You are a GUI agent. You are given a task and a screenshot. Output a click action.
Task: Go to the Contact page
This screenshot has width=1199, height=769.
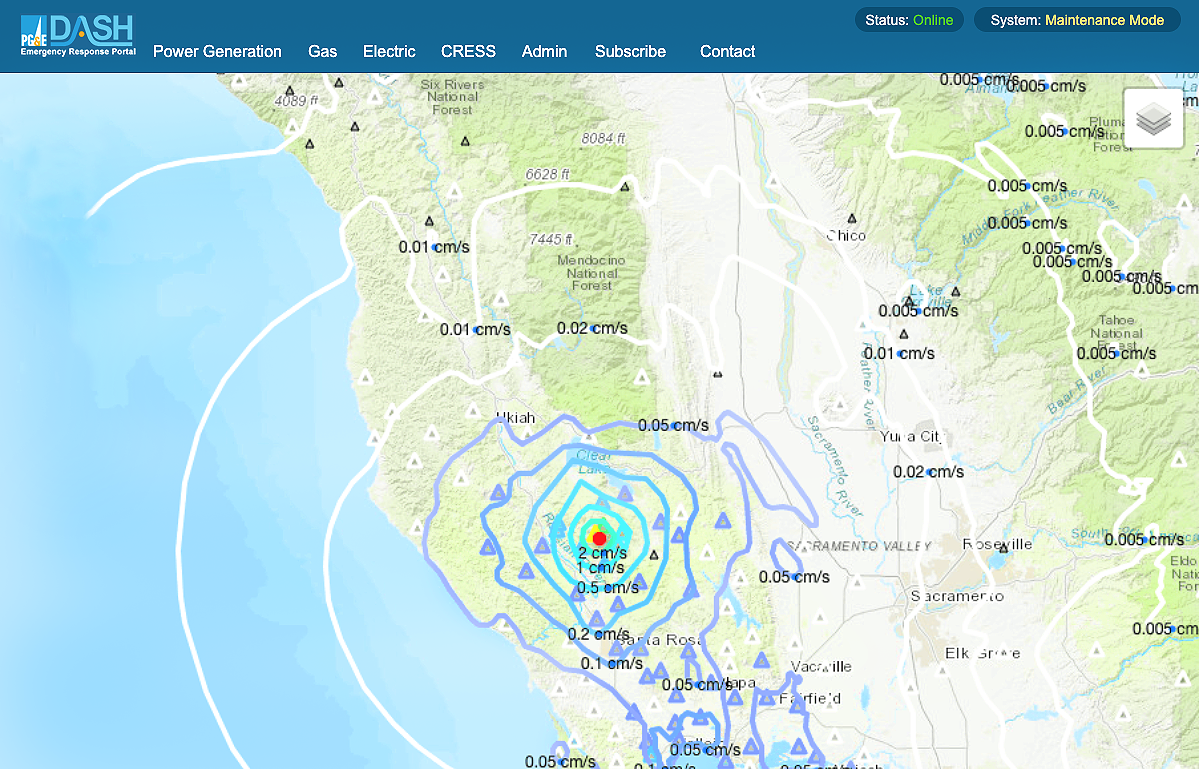click(x=727, y=51)
